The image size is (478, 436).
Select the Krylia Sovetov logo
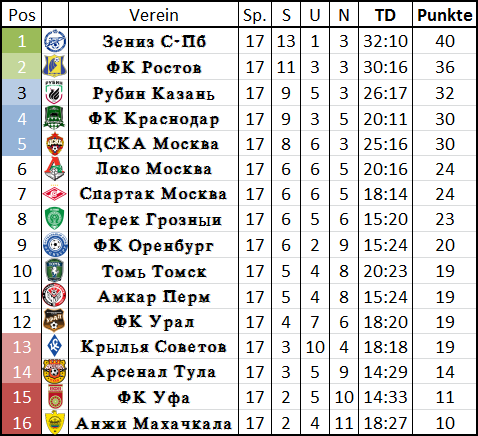[x=55, y=346]
